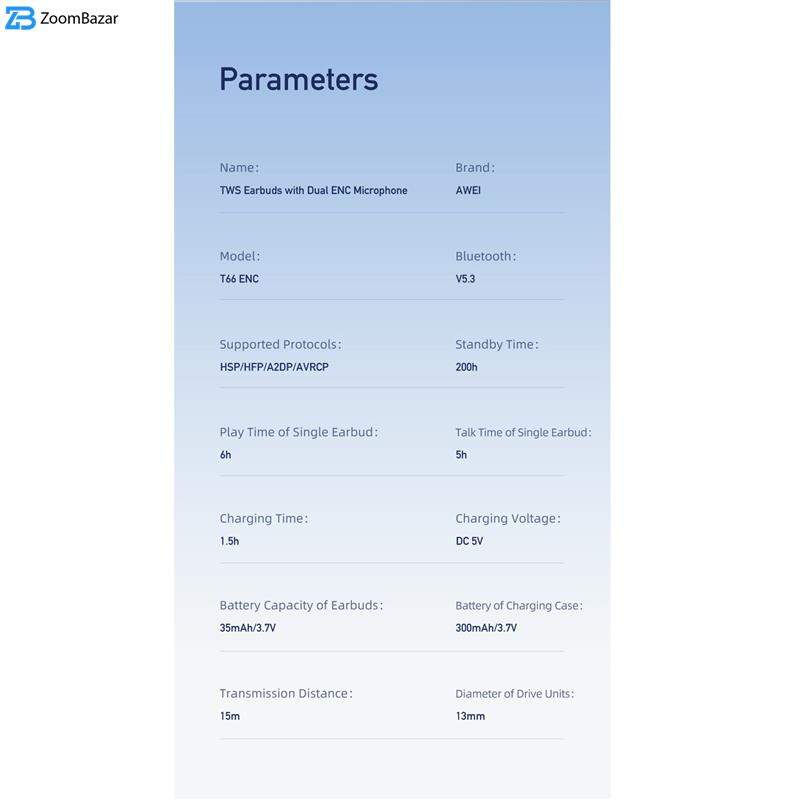Viewport: 800px width, 800px height.
Task: Select the 1.5h charging time value
Action: coord(229,541)
